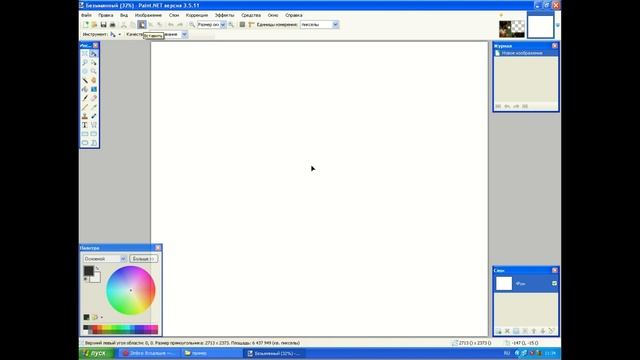Select the Freeform Shape tool
The width and height of the screenshot is (640, 360).
click(94, 143)
